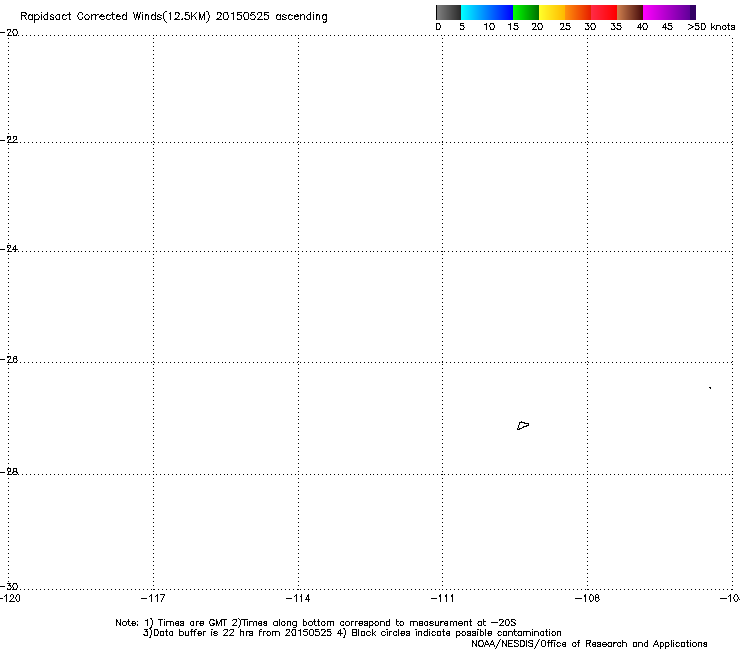Viewport: 740px width, 650px height.
Task: Click the longitude label -114
Action: pos(298,599)
